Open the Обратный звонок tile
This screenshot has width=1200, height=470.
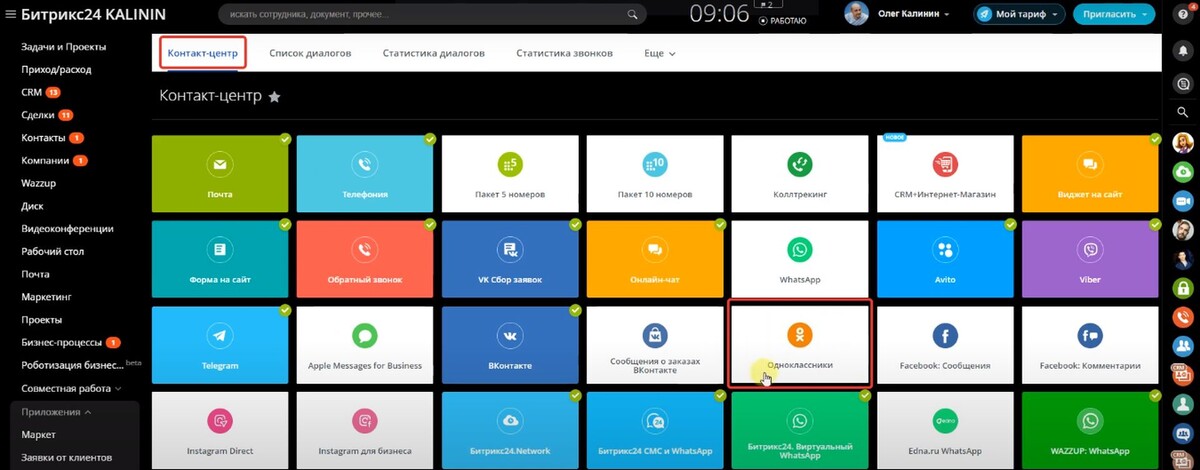365,259
